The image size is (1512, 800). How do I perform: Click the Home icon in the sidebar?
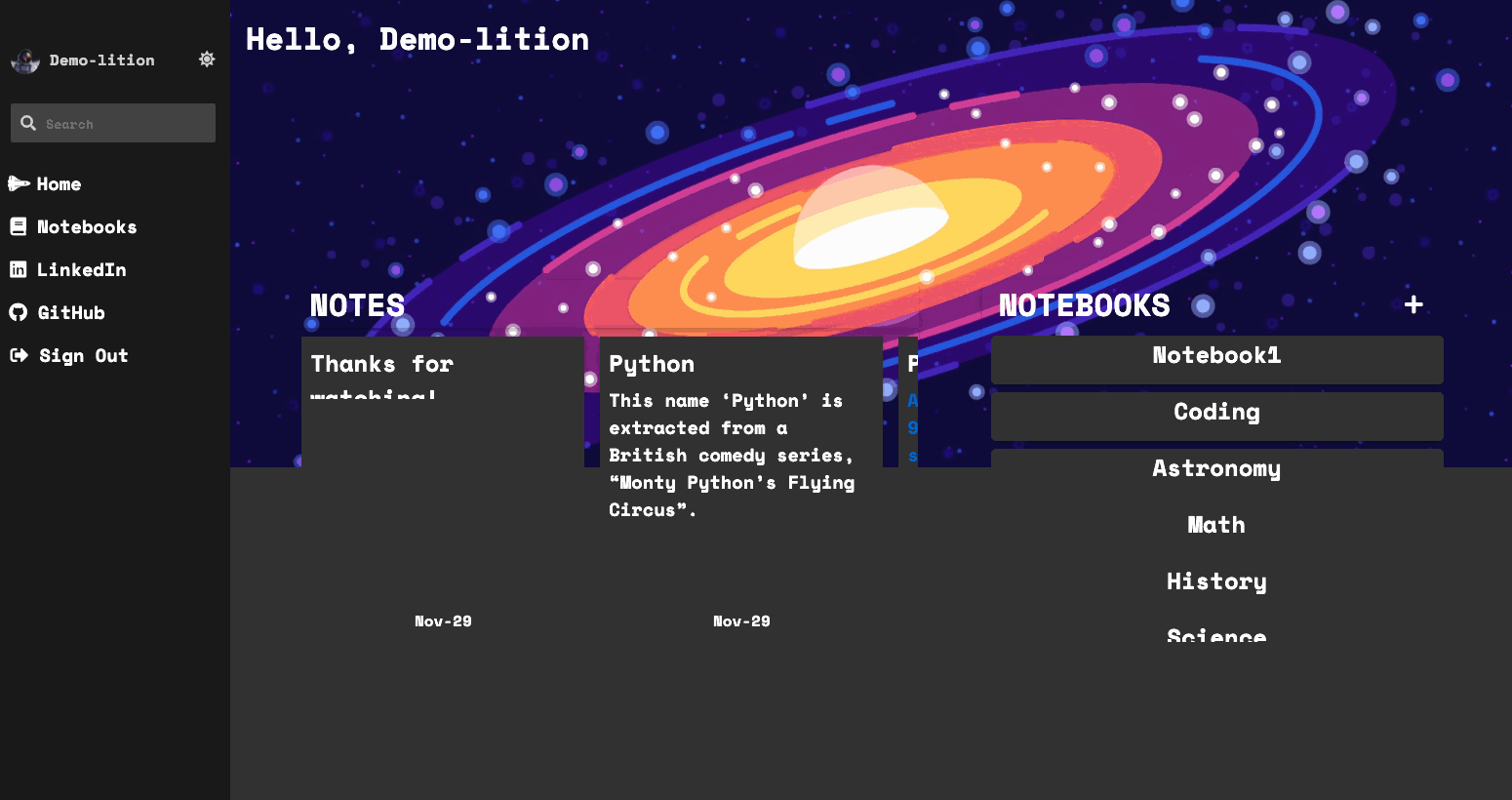click(18, 183)
